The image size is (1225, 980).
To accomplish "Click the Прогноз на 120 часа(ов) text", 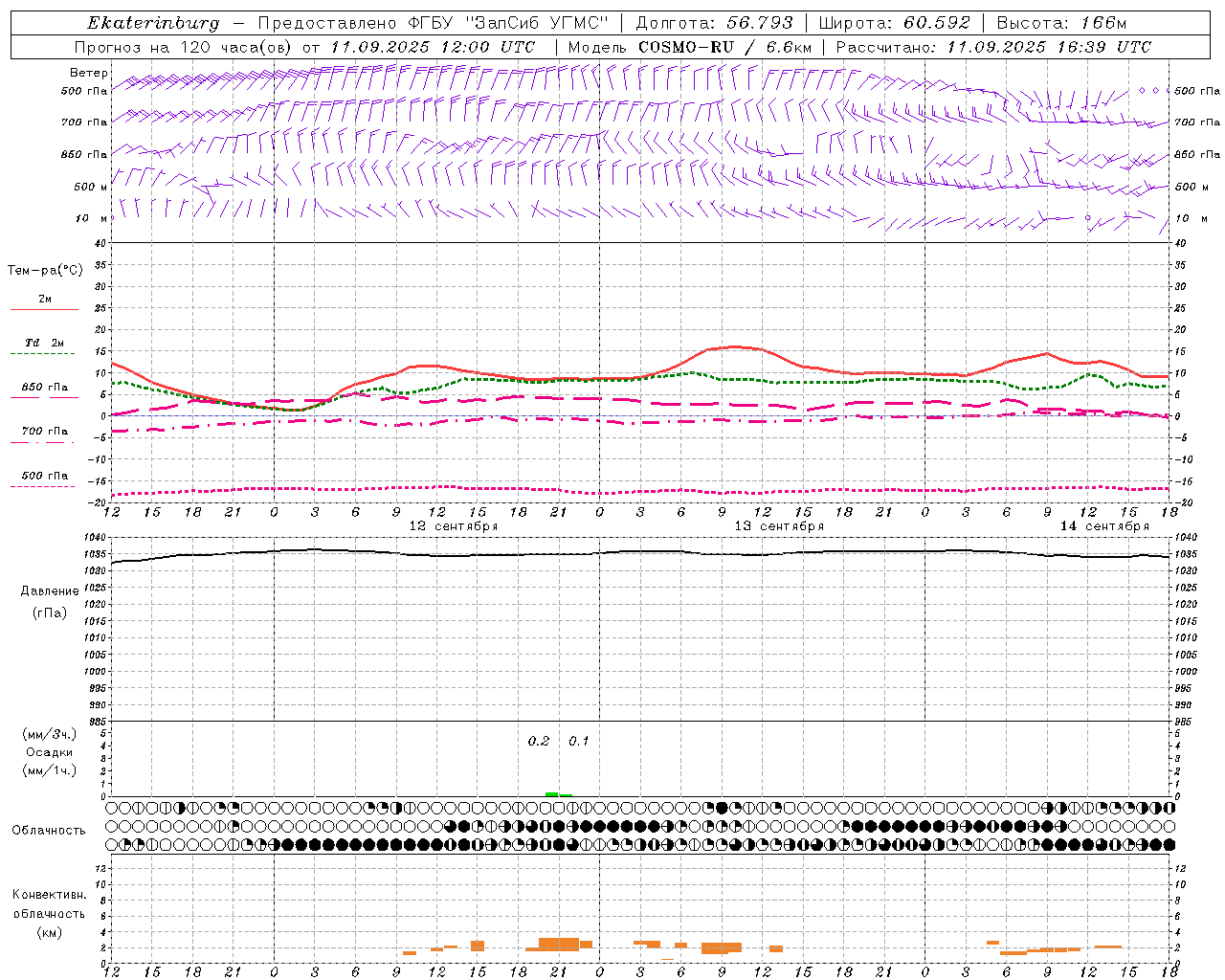I will [x=185, y=47].
